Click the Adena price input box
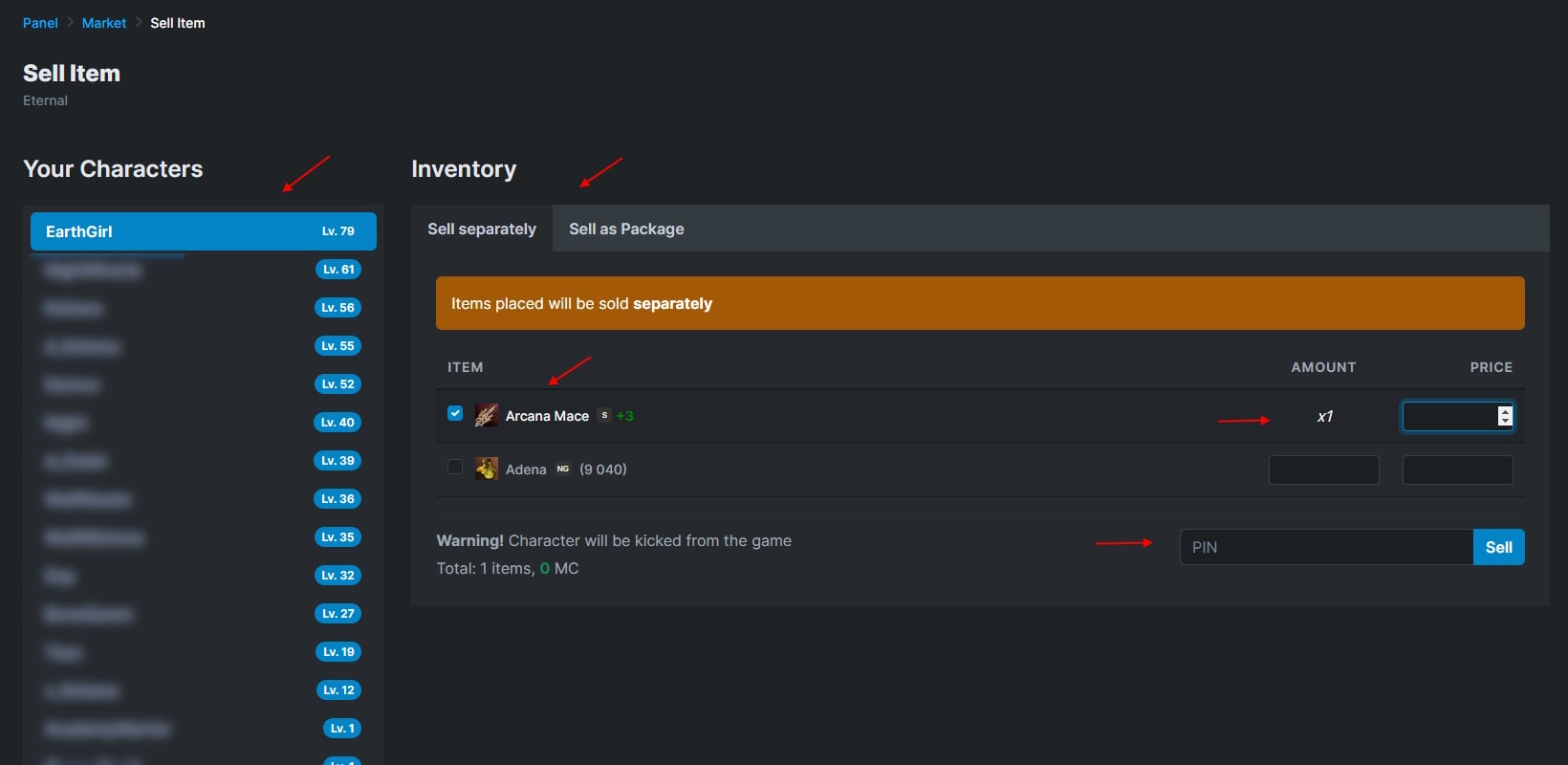The height and width of the screenshot is (765, 1568). click(1457, 470)
